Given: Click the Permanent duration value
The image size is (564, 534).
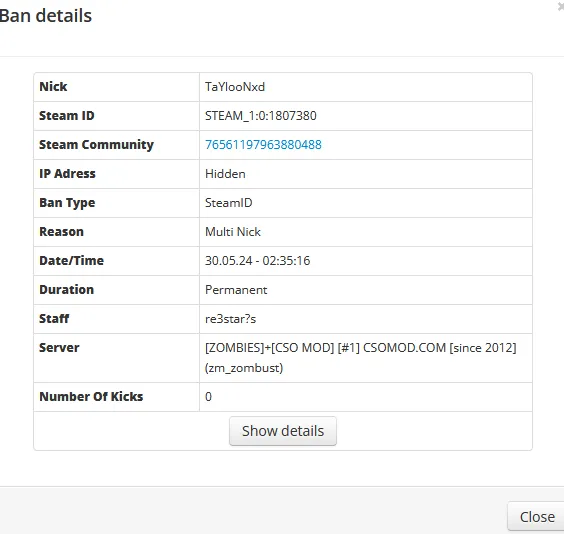Looking at the screenshot, I should tap(236, 290).
